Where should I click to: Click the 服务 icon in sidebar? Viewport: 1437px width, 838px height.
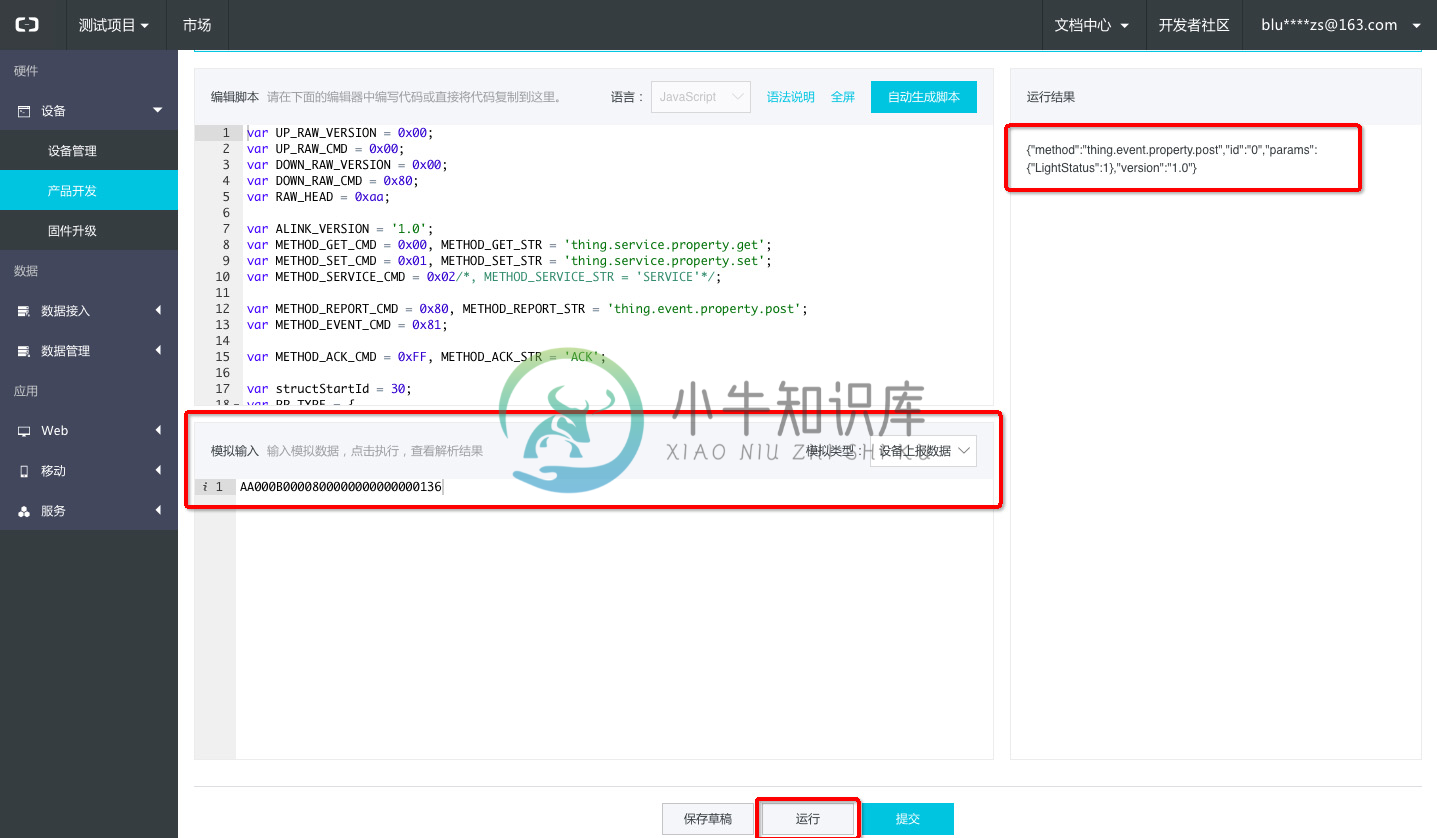[24, 511]
